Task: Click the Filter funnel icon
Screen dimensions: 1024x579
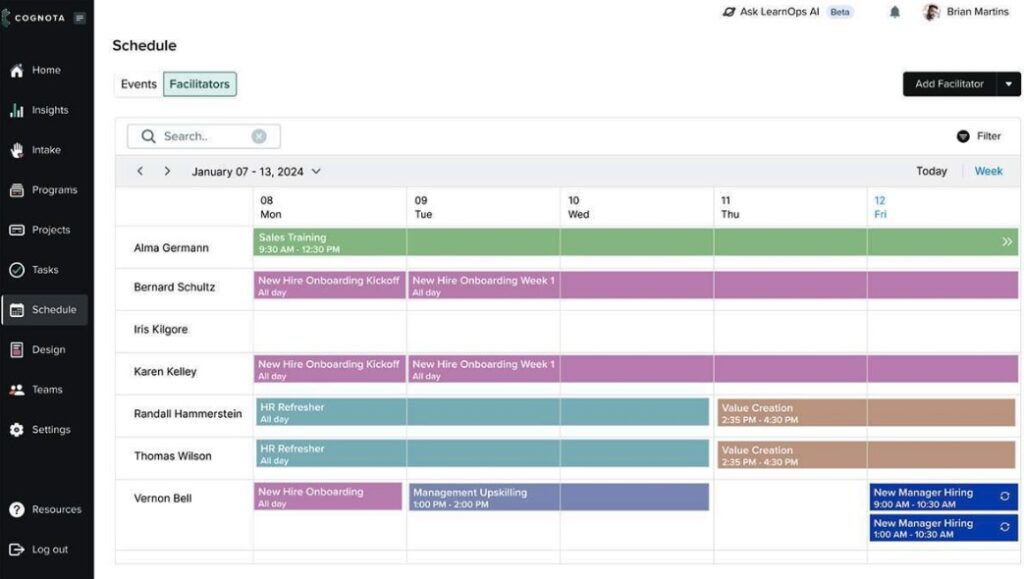Action: 963,136
